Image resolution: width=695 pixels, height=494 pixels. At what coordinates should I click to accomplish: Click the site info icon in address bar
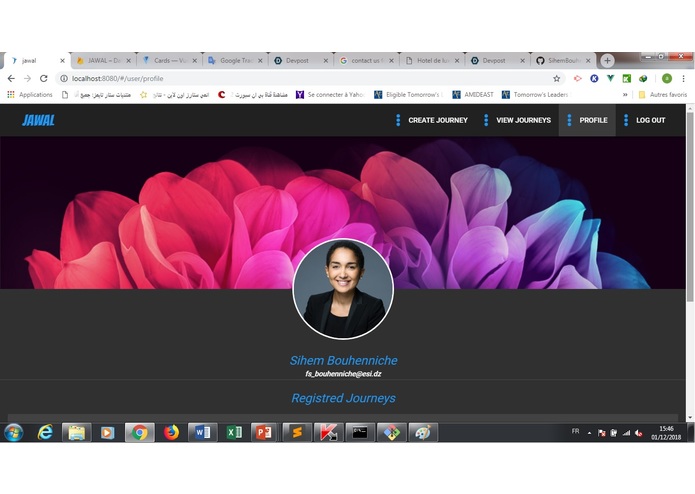point(64,78)
